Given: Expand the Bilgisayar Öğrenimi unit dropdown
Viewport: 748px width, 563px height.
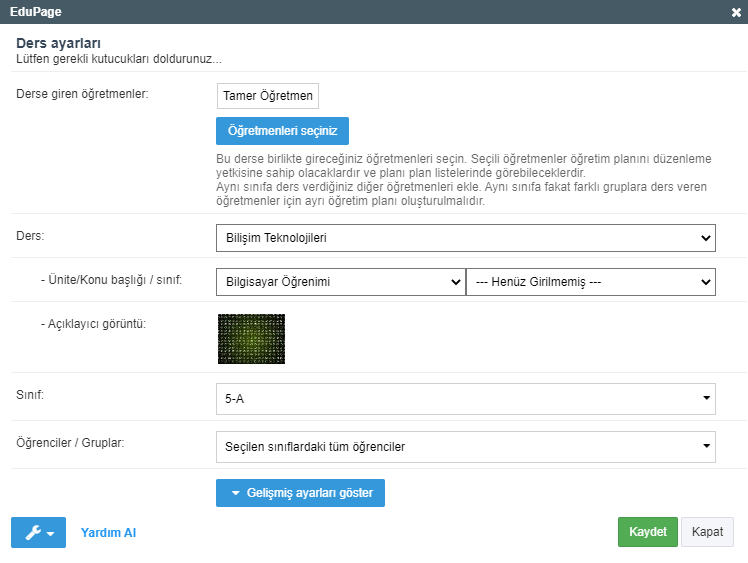Looking at the screenshot, I should [340, 282].
